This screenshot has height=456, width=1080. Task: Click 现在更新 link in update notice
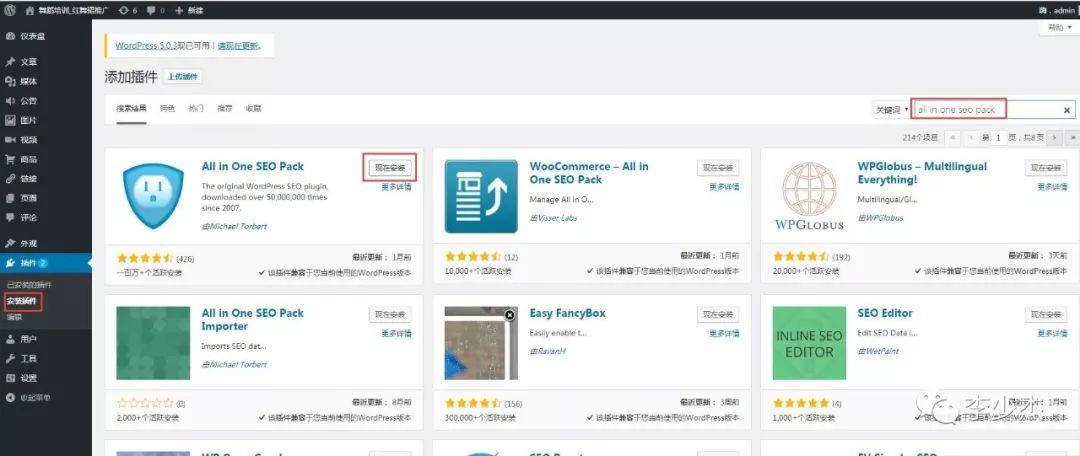tap(238, 45)
